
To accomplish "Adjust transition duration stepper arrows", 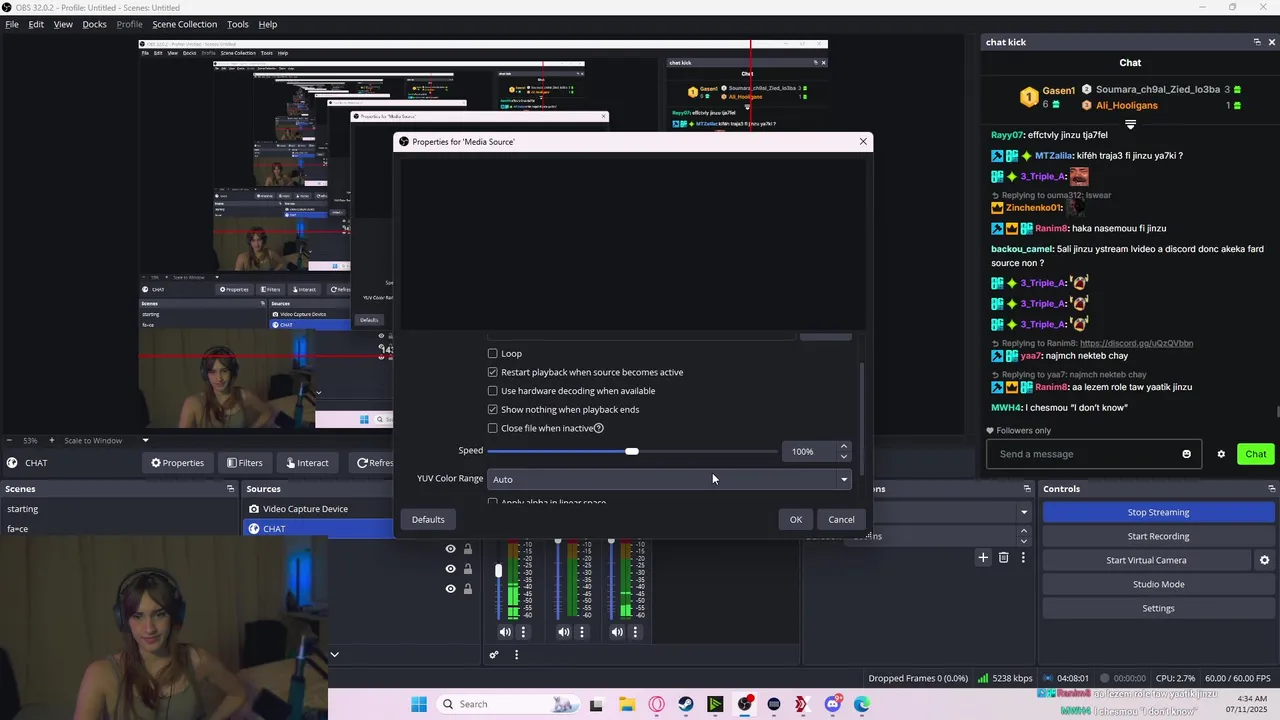I will (x=1023, y=536).
